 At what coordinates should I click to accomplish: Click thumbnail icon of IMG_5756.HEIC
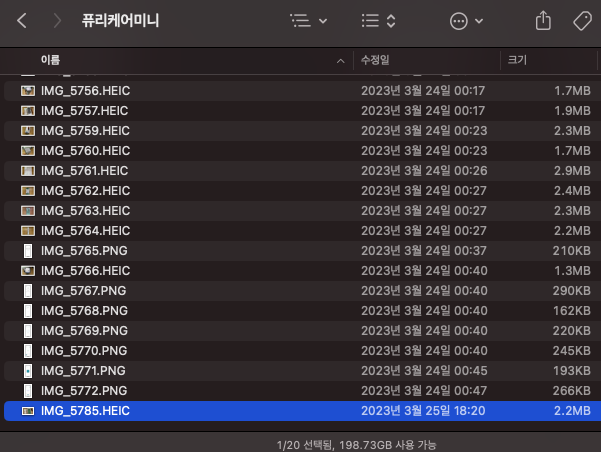[28, 91]
